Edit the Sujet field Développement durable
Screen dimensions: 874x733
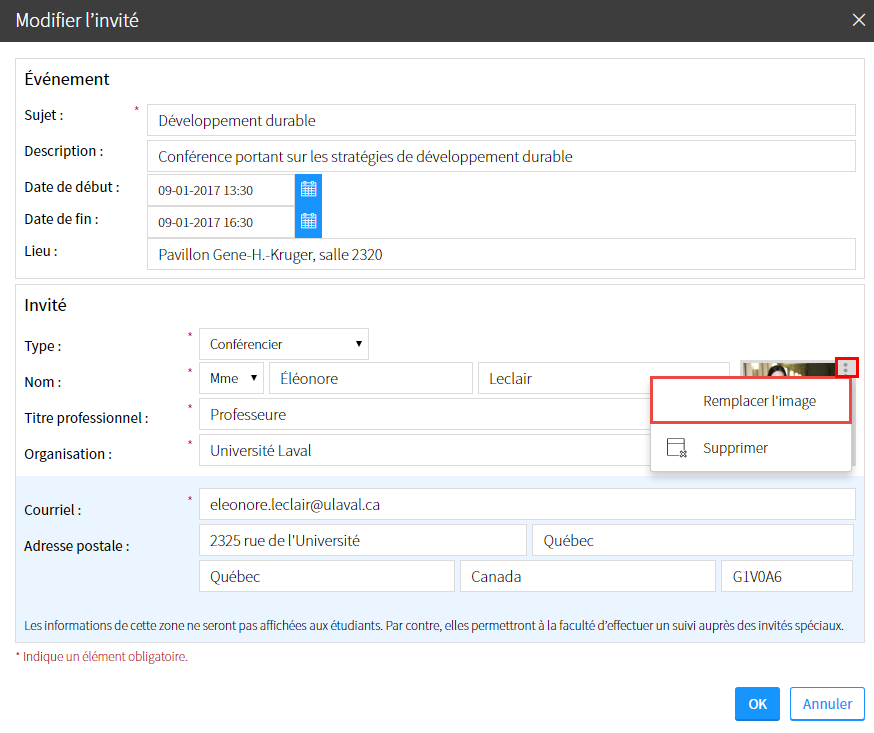(500, 120)
